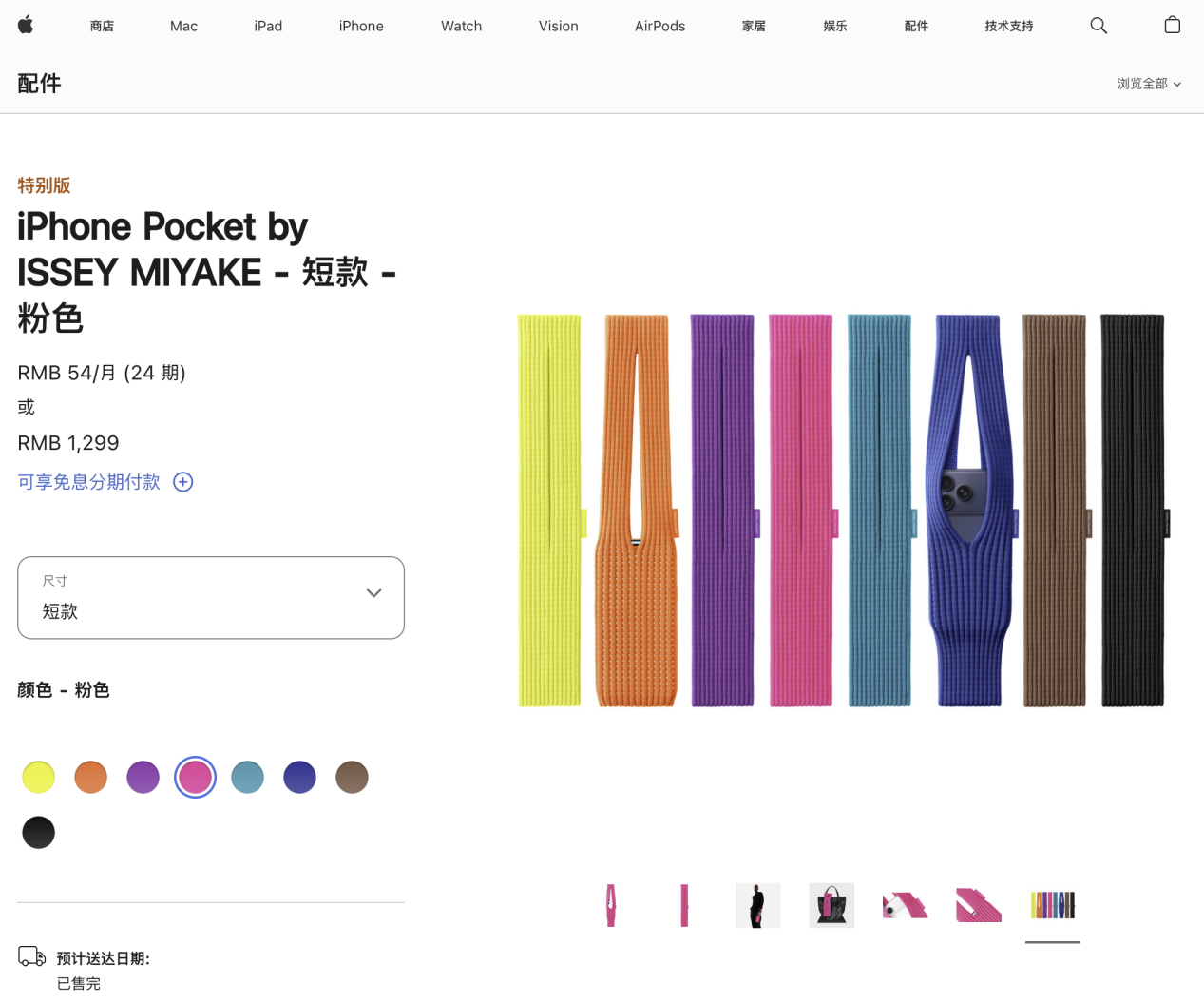The width and height of the screenshot is (1204, 1003).
Task: Show the tote bag thumbnail image
Action: 831,905
